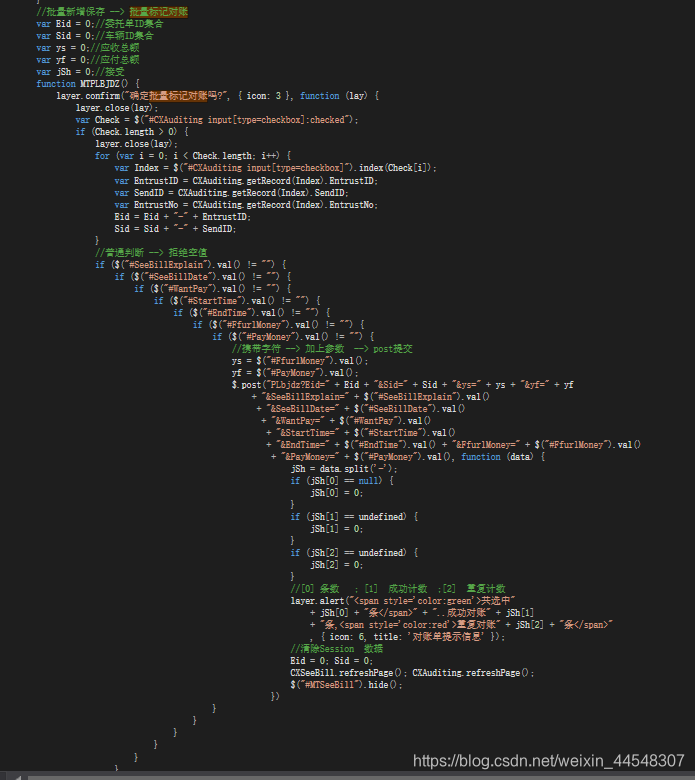Click the line starting 'var Index = $('
The height and width of the screenshot is (780, 695).
pos(276,168)
